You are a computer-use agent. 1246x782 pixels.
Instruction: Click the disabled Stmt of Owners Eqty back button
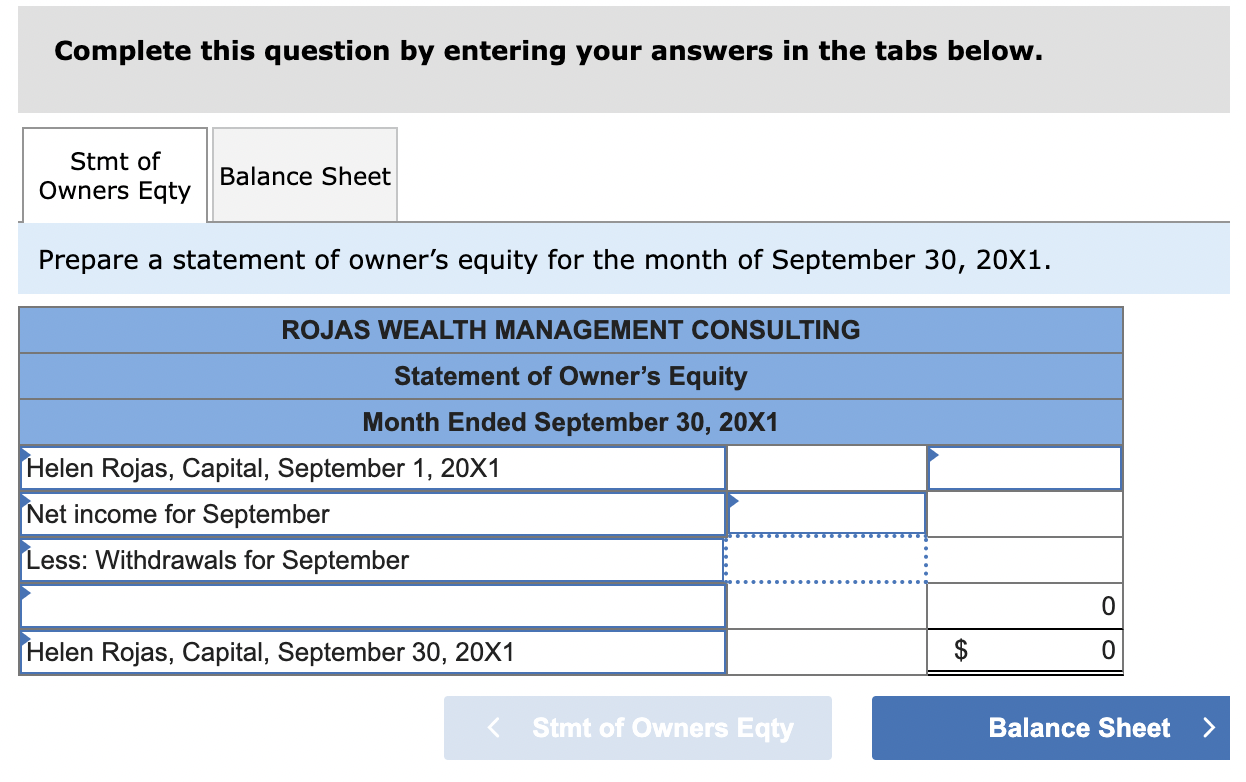pyautogui.click(x=638, y=728)
